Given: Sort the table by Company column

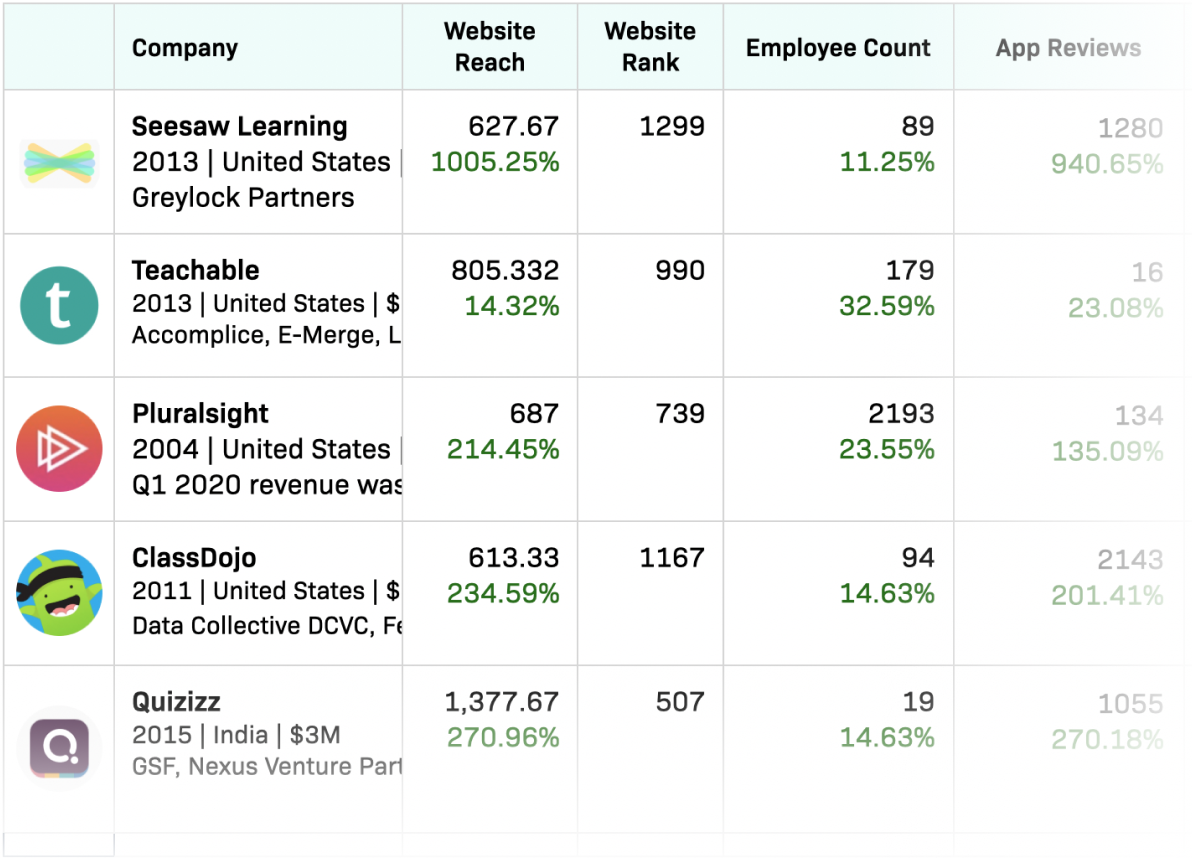Looking at the screenshot, I should pyautogui.click(x=184, y=46).
